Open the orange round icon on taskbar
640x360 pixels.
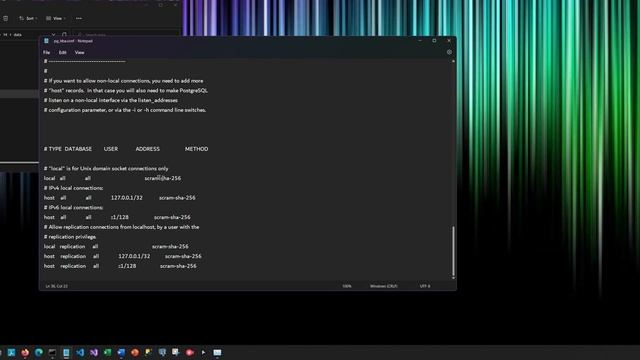point(135,352)
